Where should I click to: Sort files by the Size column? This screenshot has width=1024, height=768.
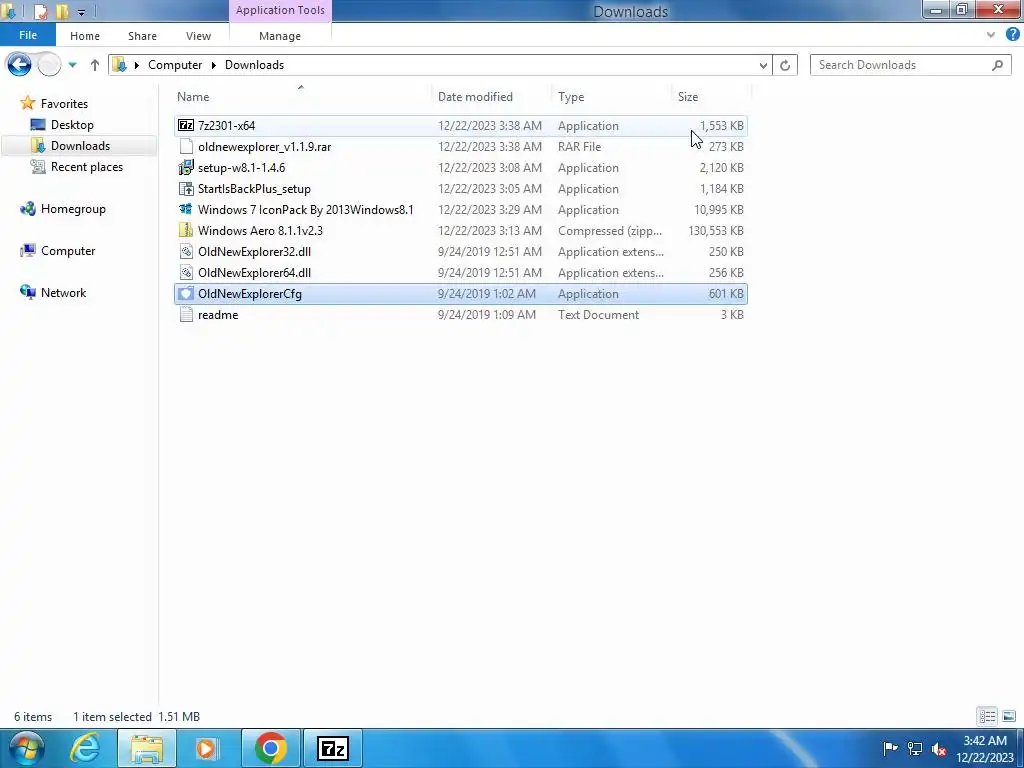pyautogui.click(x=688, y=97)
